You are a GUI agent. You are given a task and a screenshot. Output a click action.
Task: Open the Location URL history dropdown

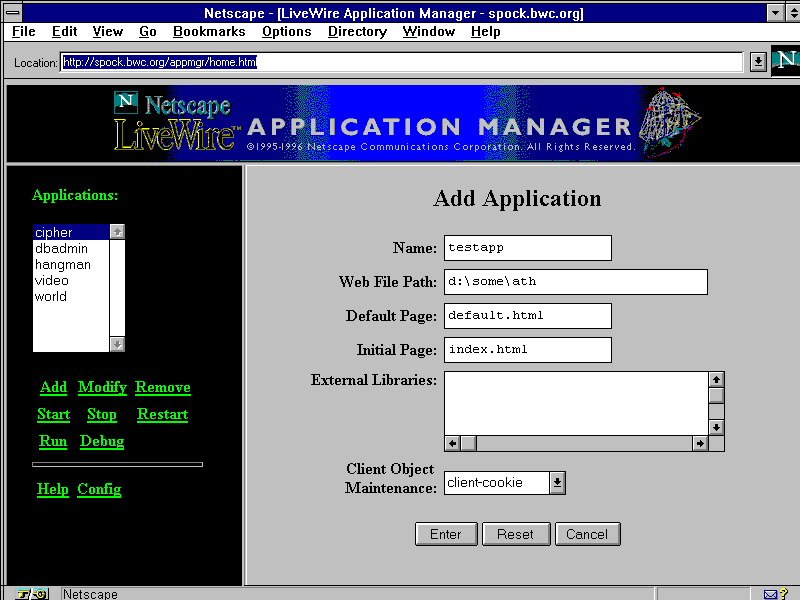click(x=758, y=62)
